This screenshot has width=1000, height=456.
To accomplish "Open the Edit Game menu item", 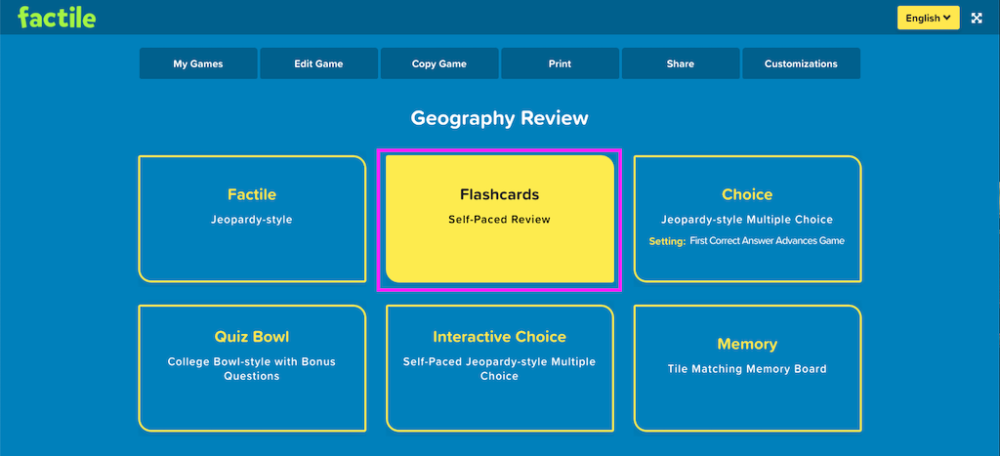I will point(318,64).
